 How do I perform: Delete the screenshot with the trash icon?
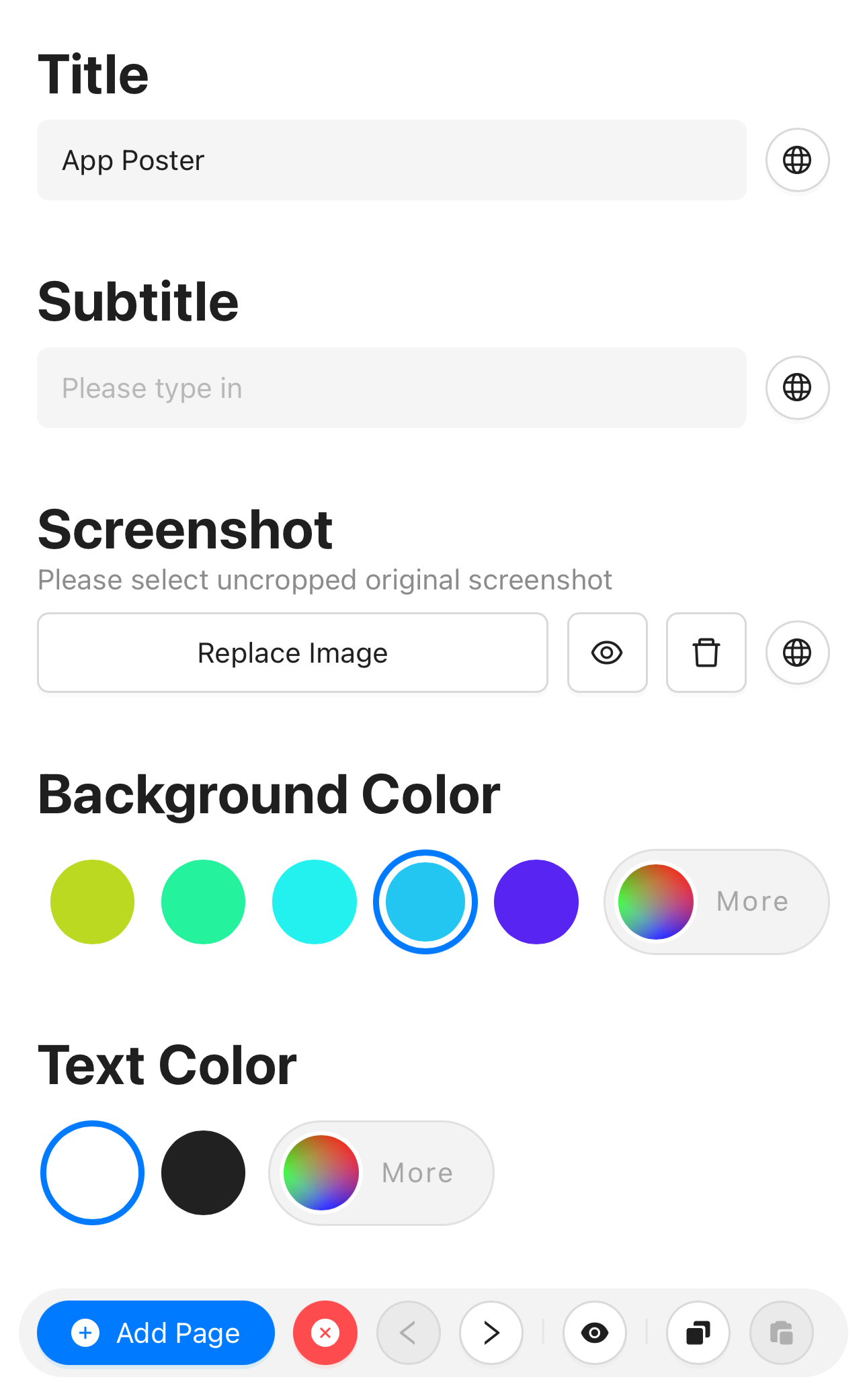706,653
